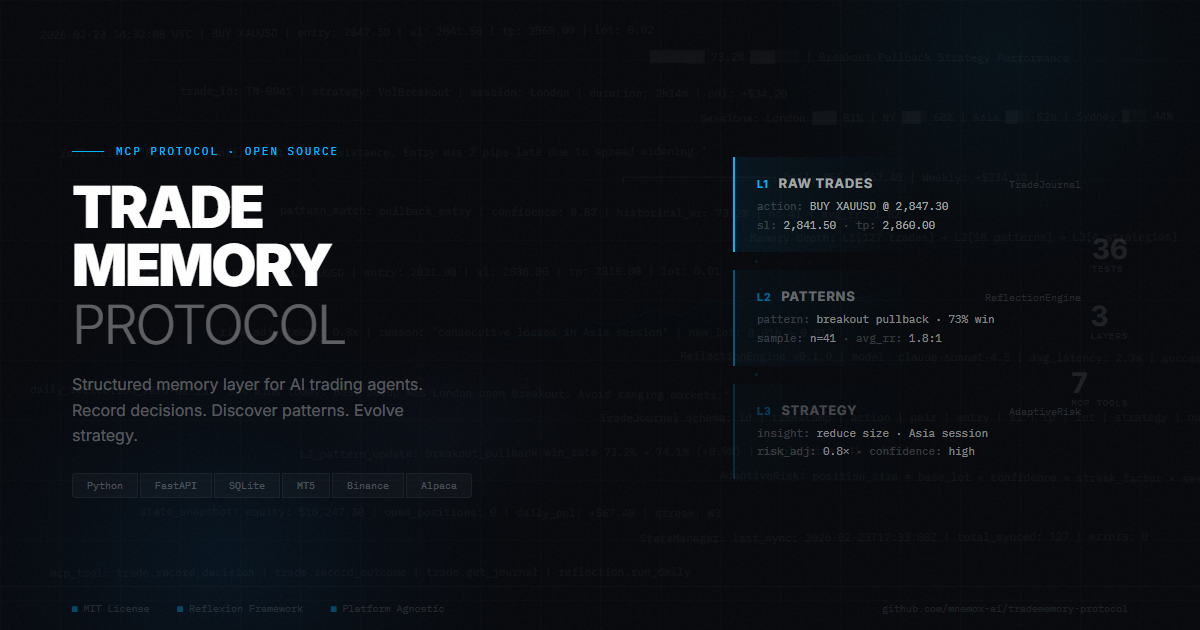Open the GitHub repository link

1003,608
